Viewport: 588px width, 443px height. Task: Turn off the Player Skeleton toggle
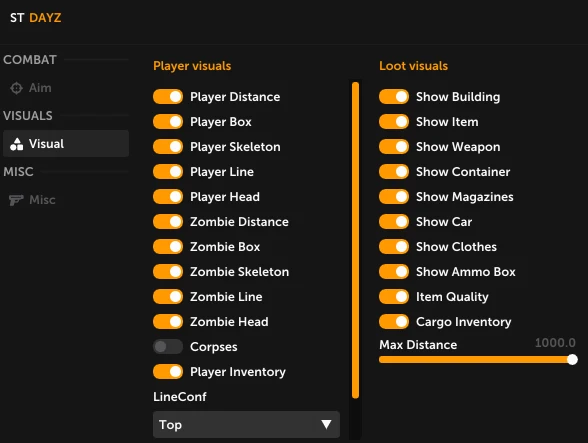click(x=168, y=147)
